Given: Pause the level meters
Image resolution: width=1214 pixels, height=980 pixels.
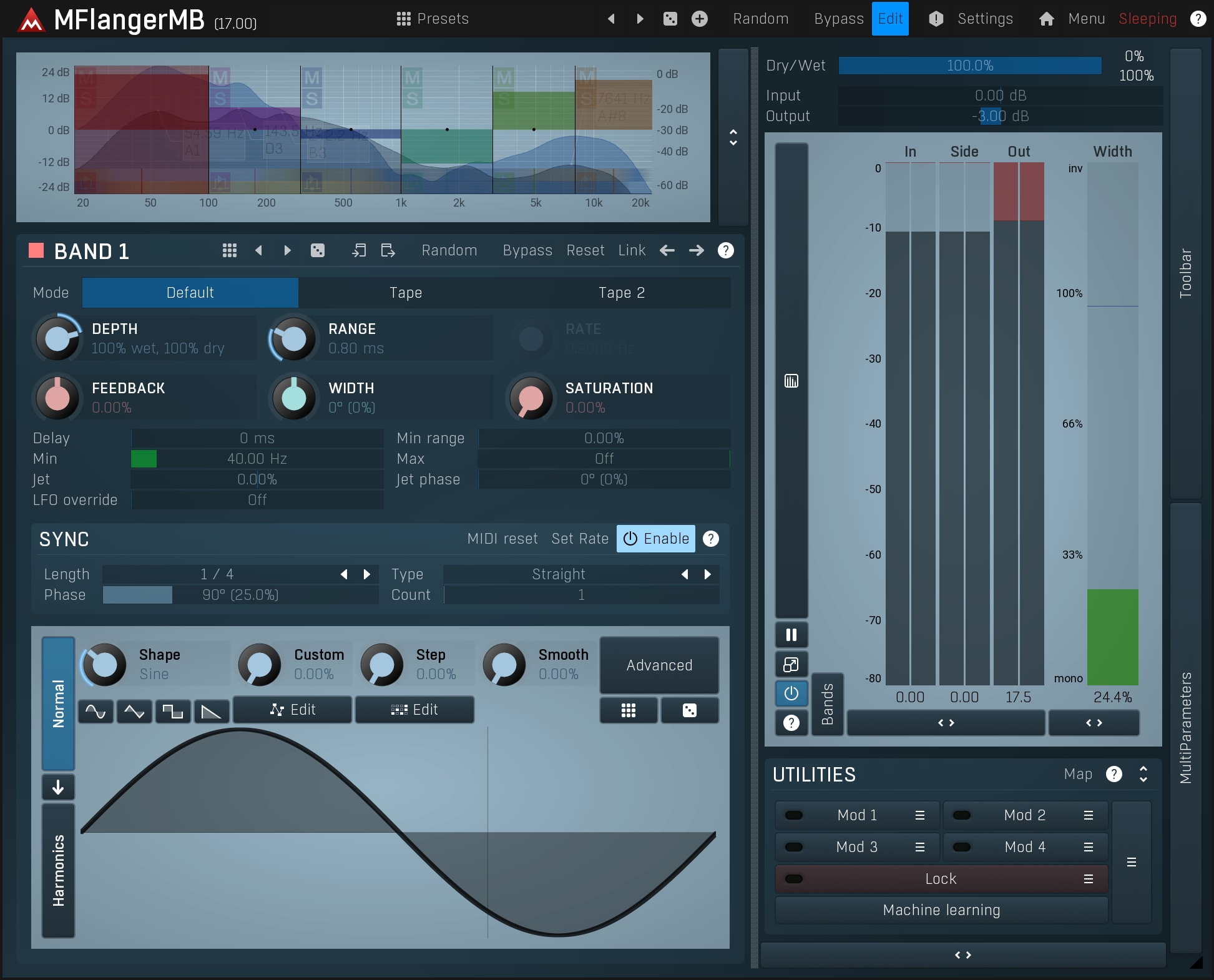Looking at the screenshot, I should [x=791, y=635].
